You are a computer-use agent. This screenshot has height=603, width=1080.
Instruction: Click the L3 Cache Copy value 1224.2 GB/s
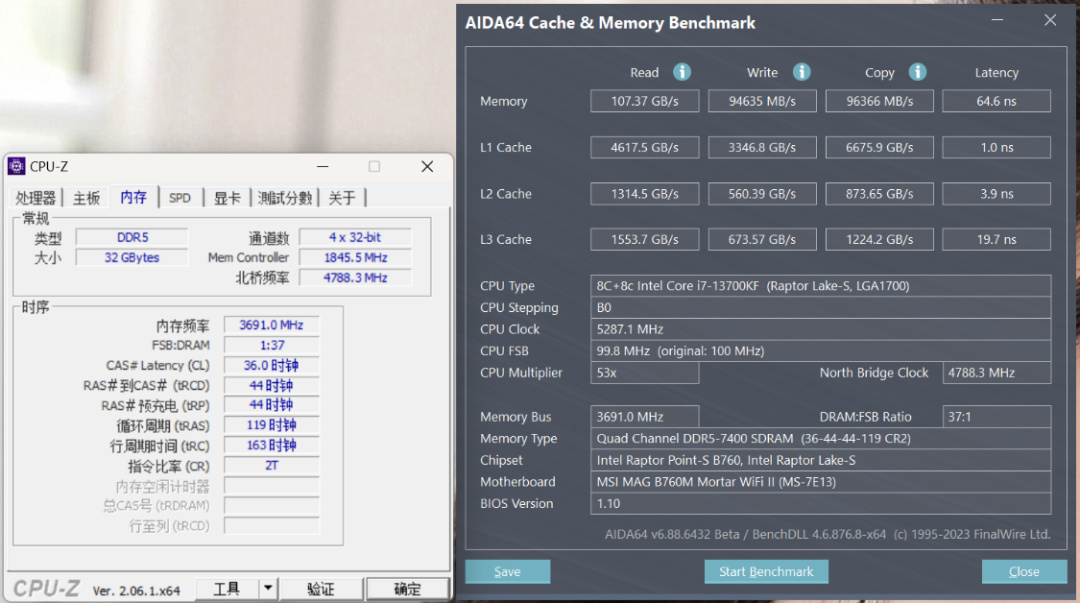[x=880, y=240]
